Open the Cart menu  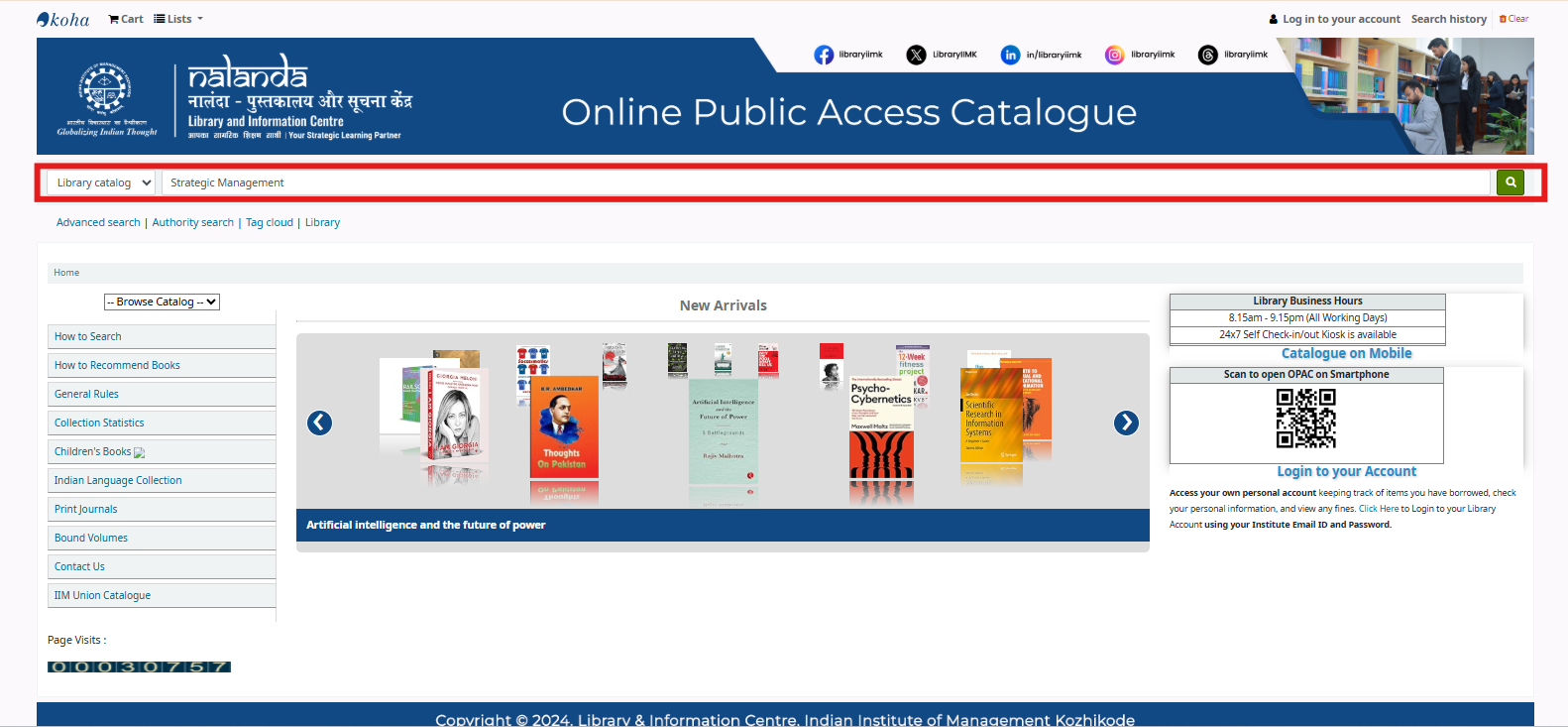click(x=126, y=19)
